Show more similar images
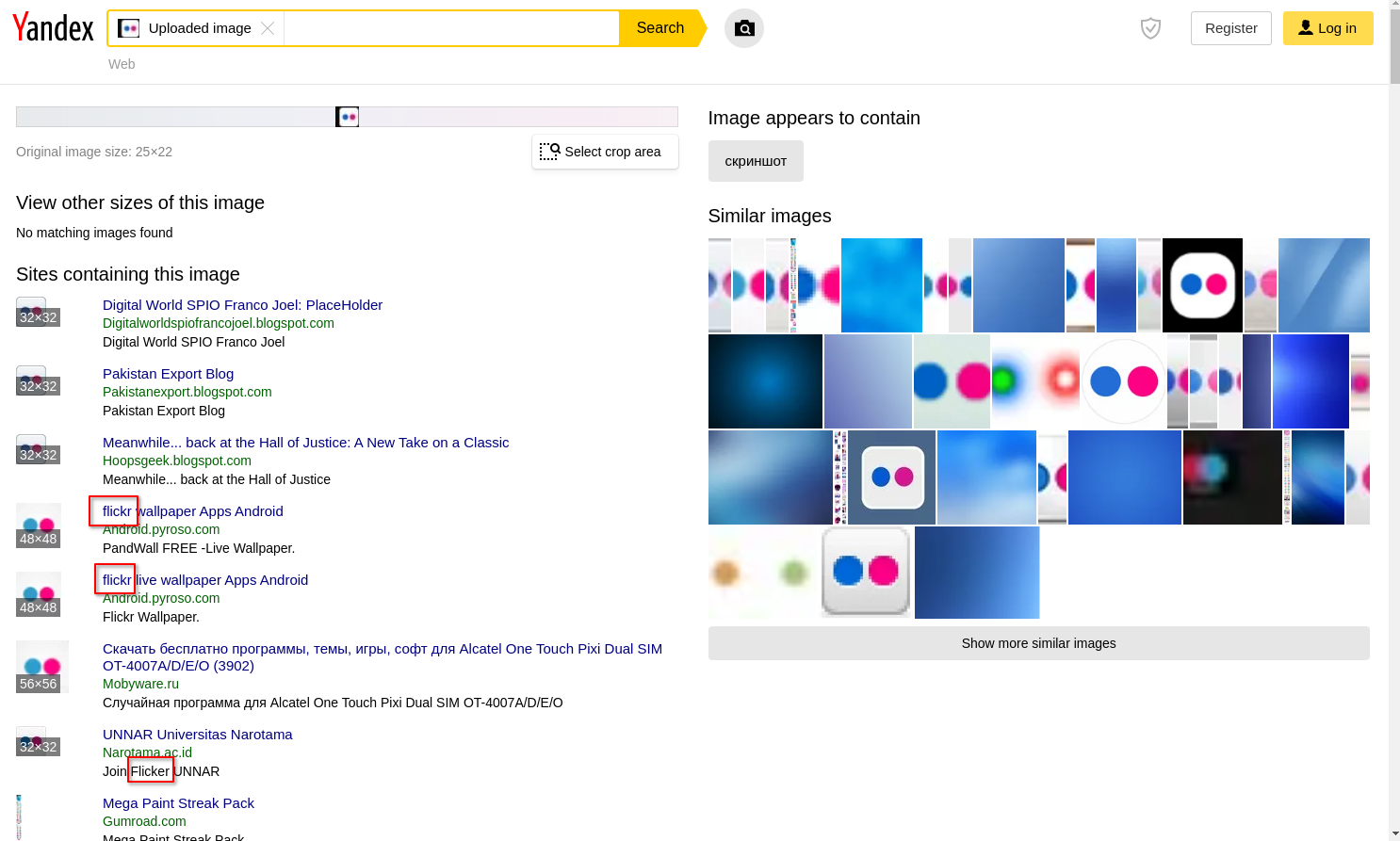The image size is (1400, 841). 1038,643
